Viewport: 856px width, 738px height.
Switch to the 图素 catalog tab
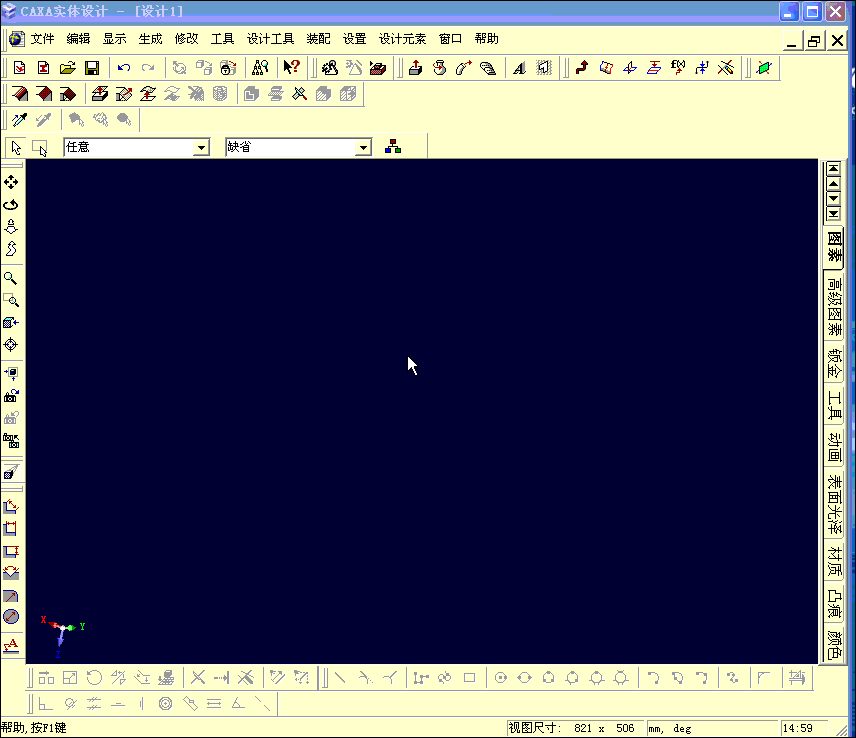point(834,247)
